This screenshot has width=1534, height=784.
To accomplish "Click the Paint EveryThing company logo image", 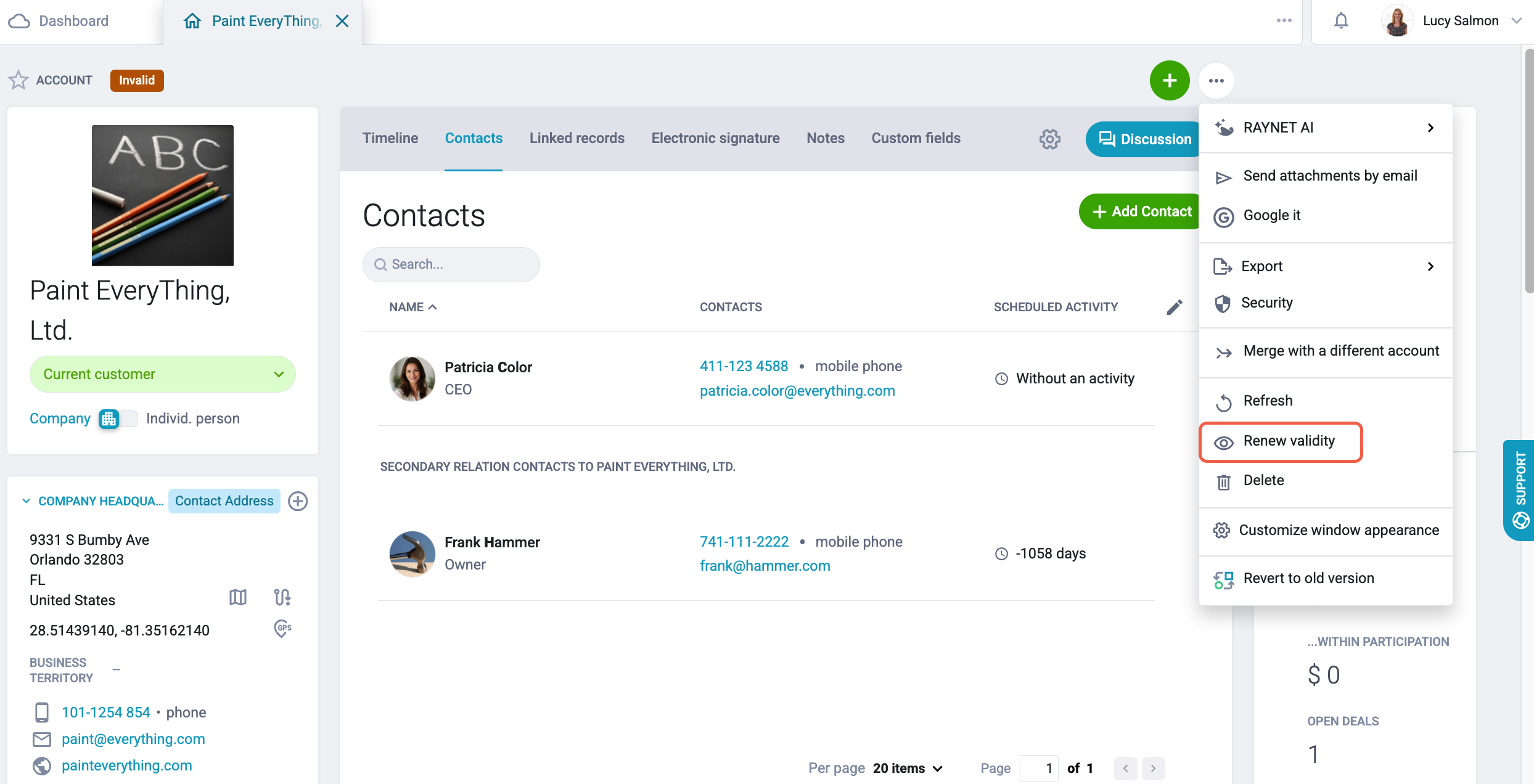I will (163, 195).
